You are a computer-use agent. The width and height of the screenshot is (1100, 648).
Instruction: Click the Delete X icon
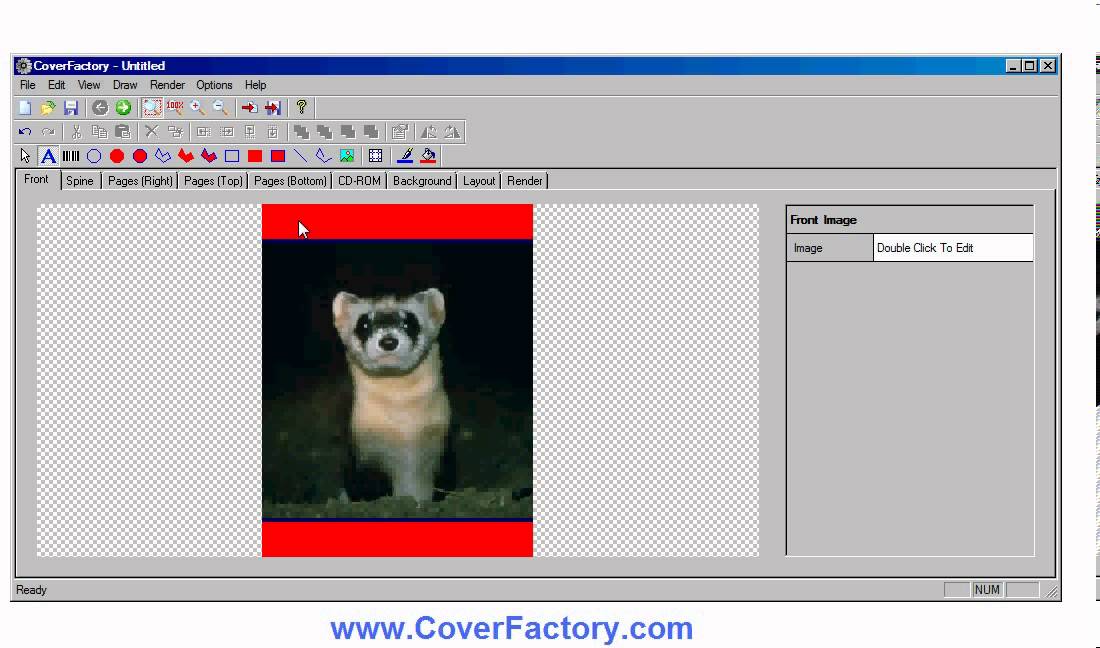[152, 132]
